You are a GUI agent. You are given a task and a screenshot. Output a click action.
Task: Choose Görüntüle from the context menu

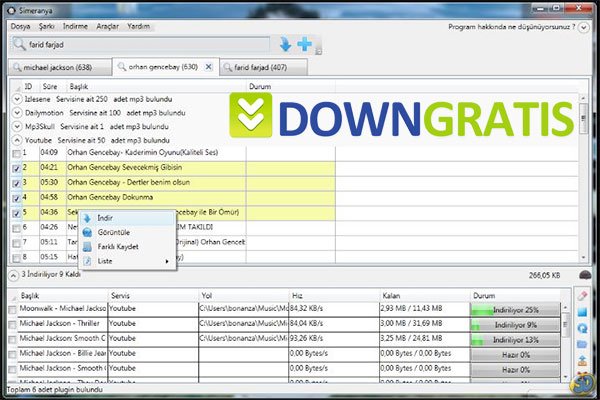[x=127, y=232]
